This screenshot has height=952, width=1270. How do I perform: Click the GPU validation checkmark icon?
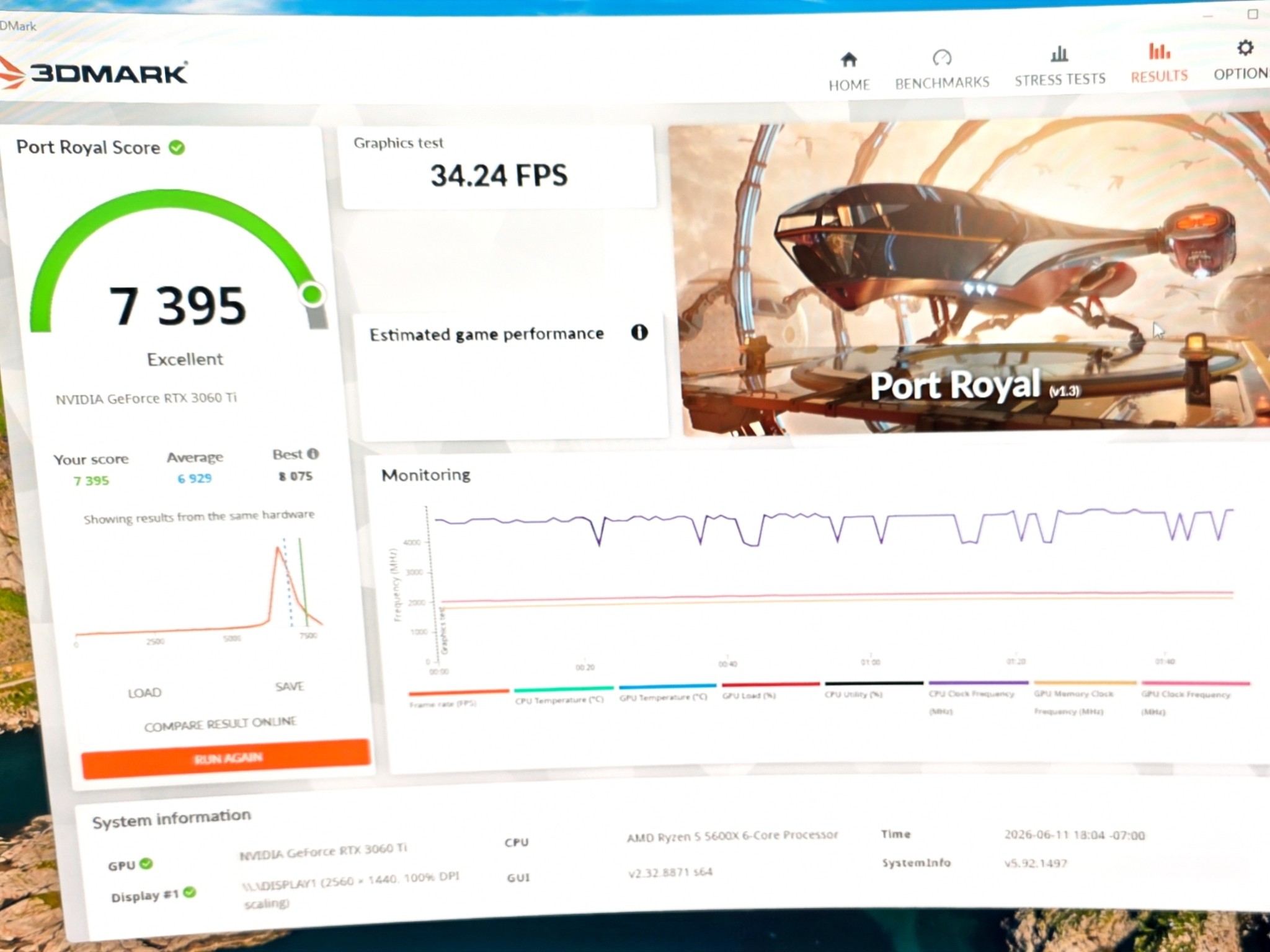[146, 863]
